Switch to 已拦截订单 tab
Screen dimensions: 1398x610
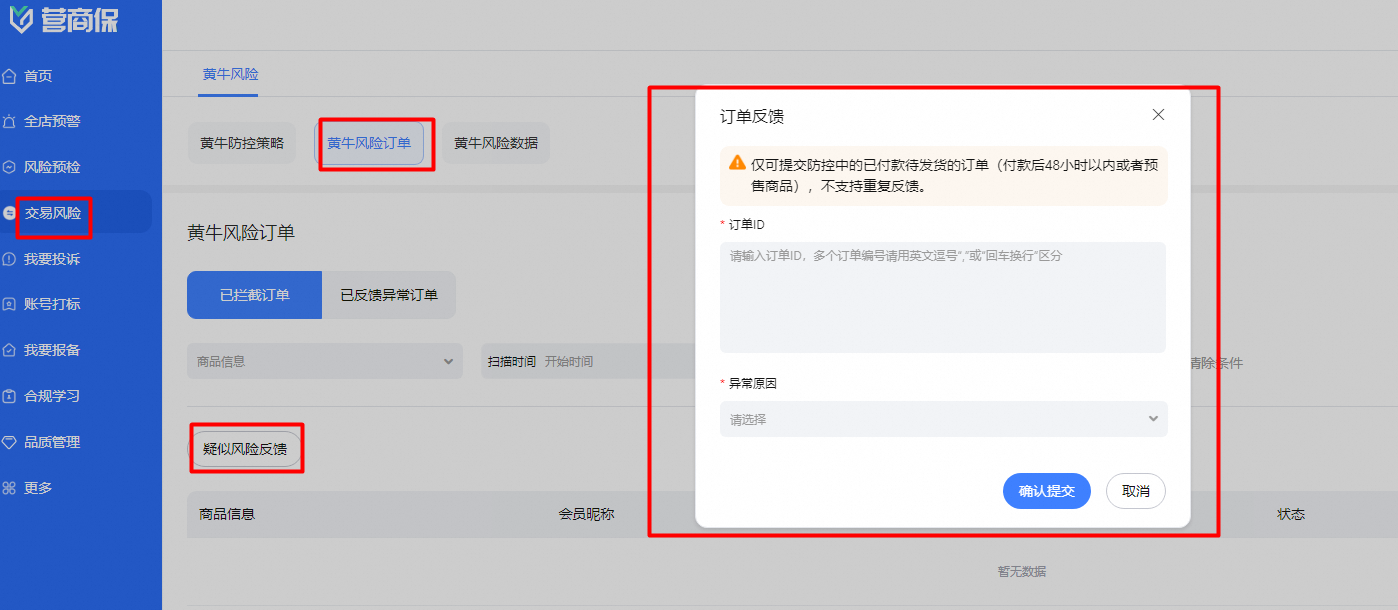255,295
